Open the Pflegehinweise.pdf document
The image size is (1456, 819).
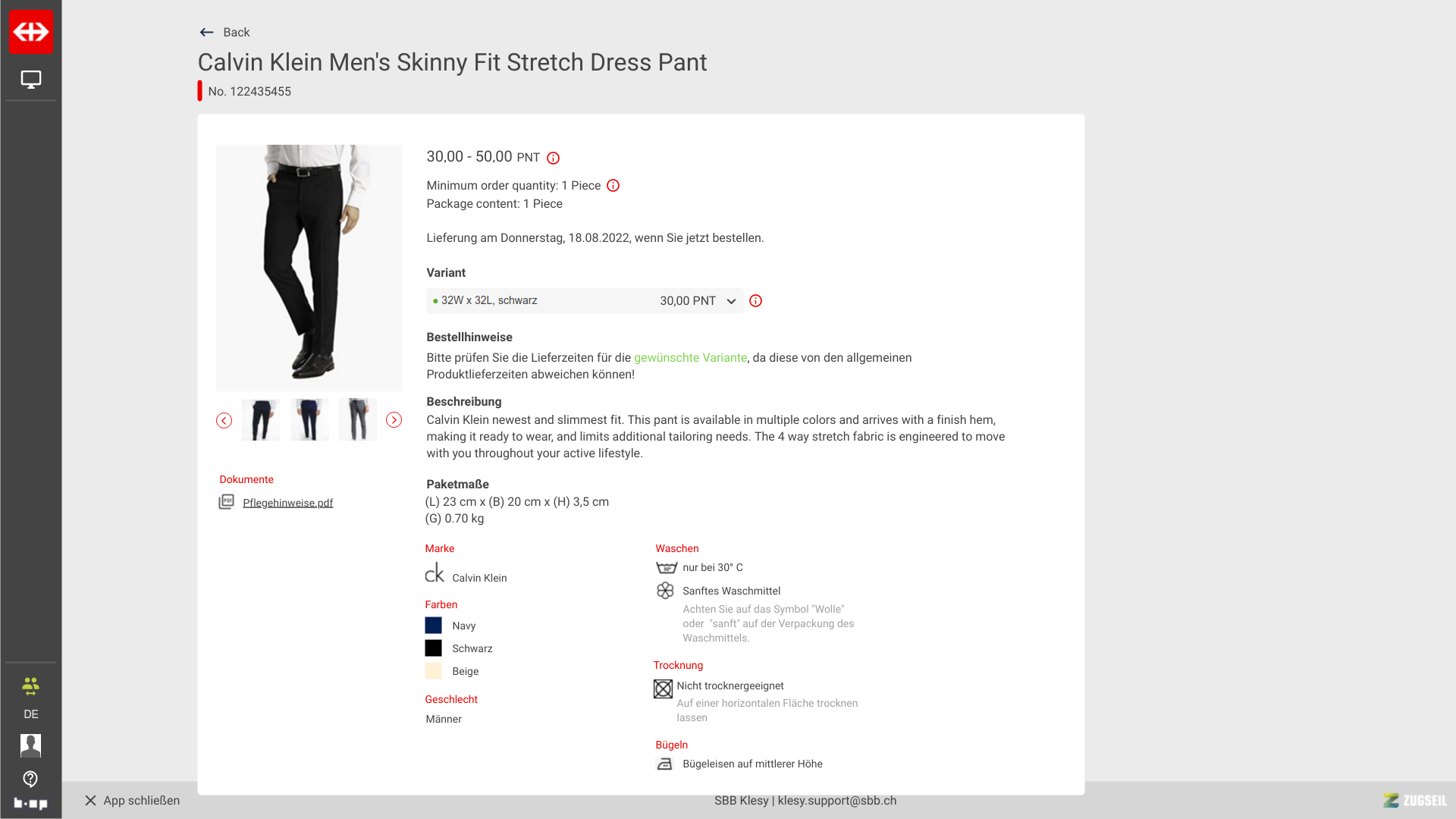(287, 503)
